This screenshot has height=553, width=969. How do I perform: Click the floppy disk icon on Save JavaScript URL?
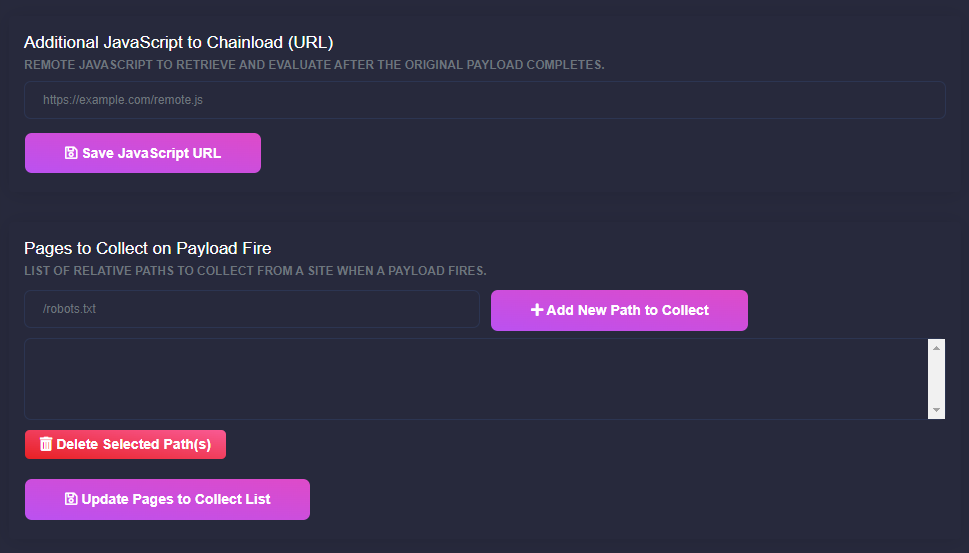tap(71, 153)
